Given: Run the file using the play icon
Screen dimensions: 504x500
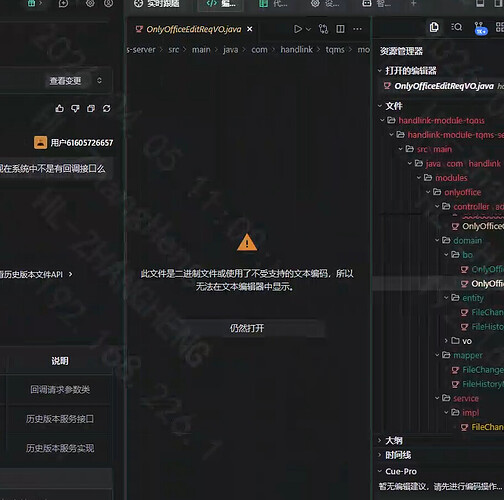Looking at the screenshot, I should point(298,29).
